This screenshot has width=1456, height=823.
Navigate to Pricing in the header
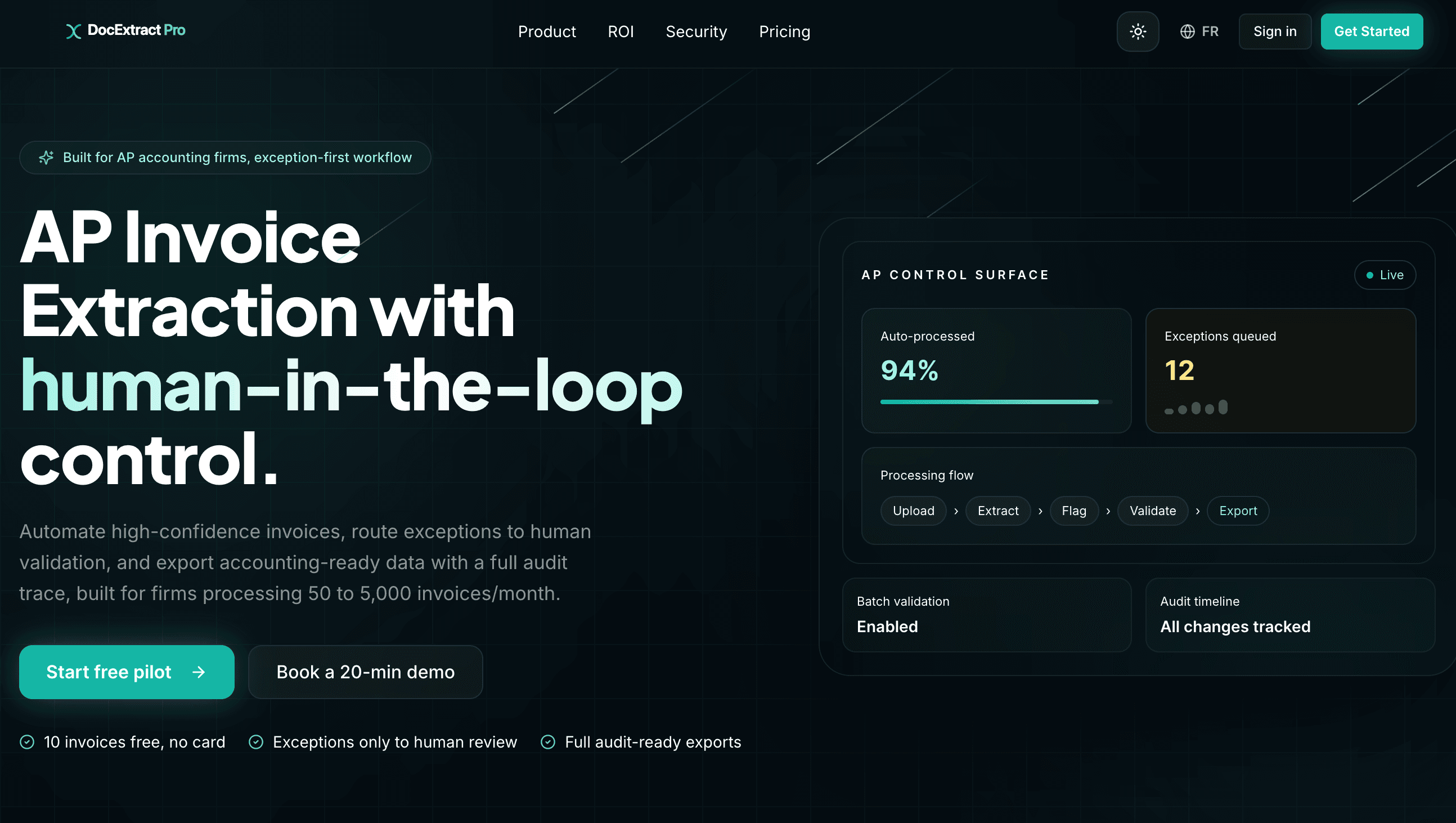[x=784, y=32]
